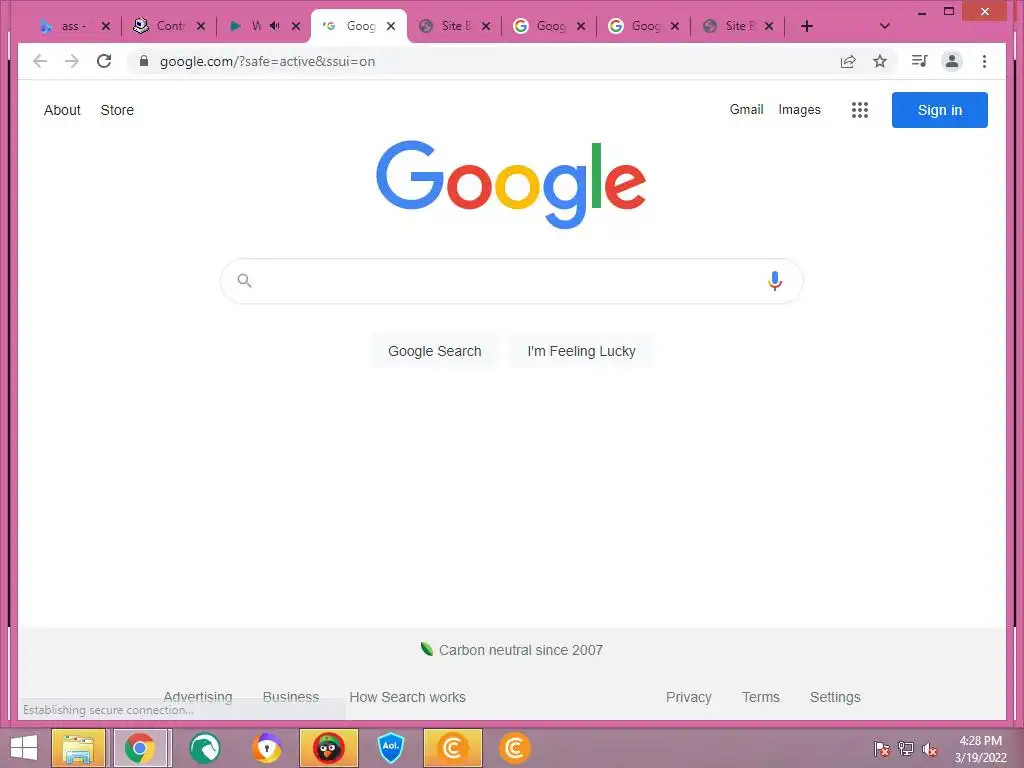The image size is (1024, 768).
Task: Open the AOL shield taskbar icon
Action: click(x=391, y=748)
